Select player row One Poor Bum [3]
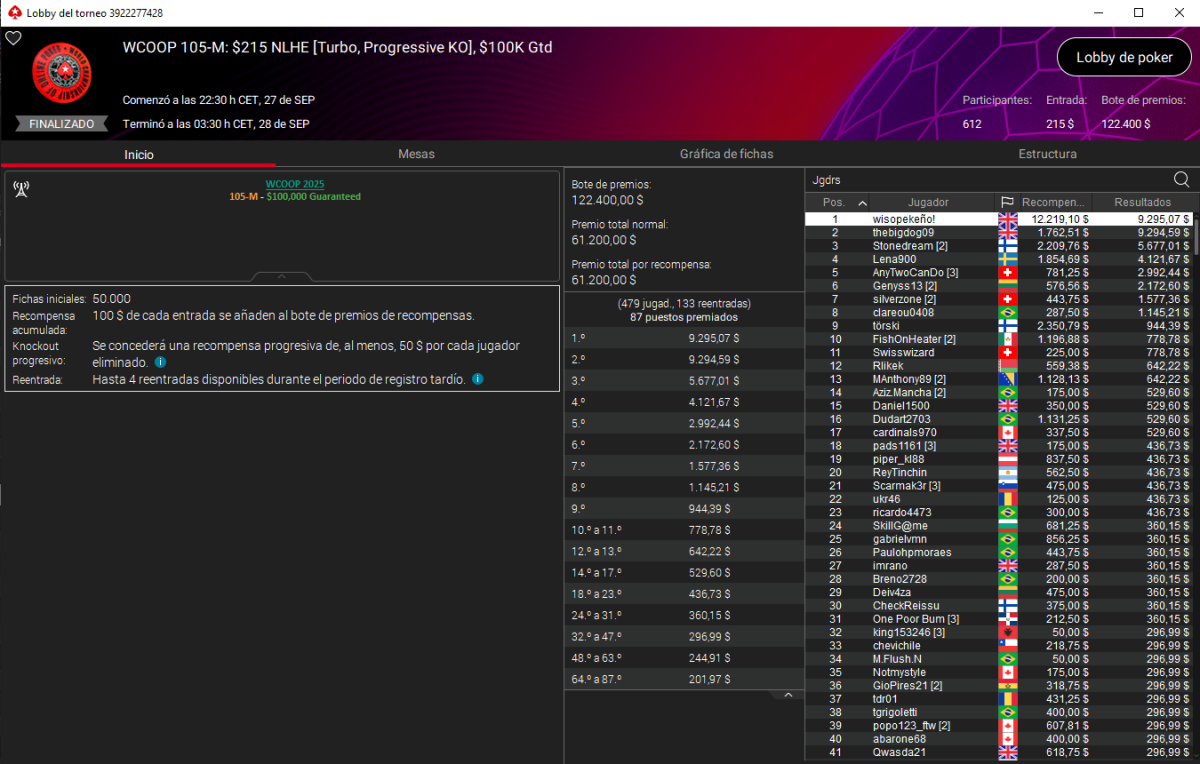The image size is (1200, 764). click(x=999, y=619)
